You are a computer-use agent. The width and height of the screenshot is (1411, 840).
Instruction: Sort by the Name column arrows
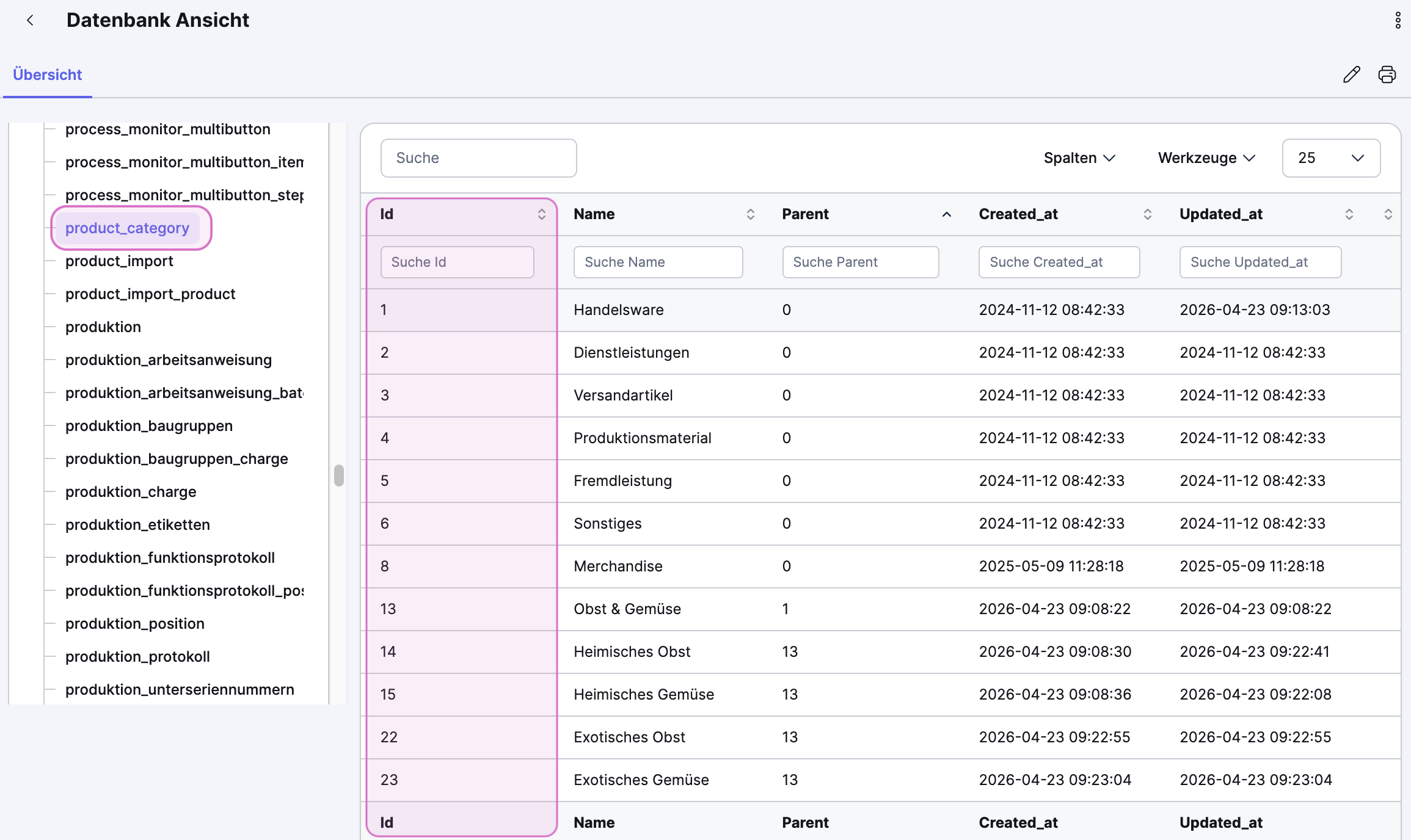tap(751, 214)
